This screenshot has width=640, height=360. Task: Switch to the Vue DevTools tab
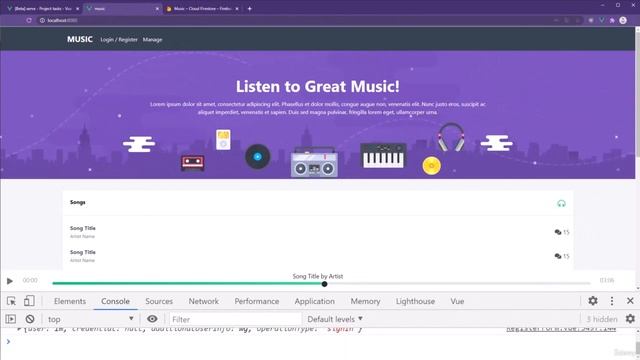pyautogui.click(x=457, y=301)
